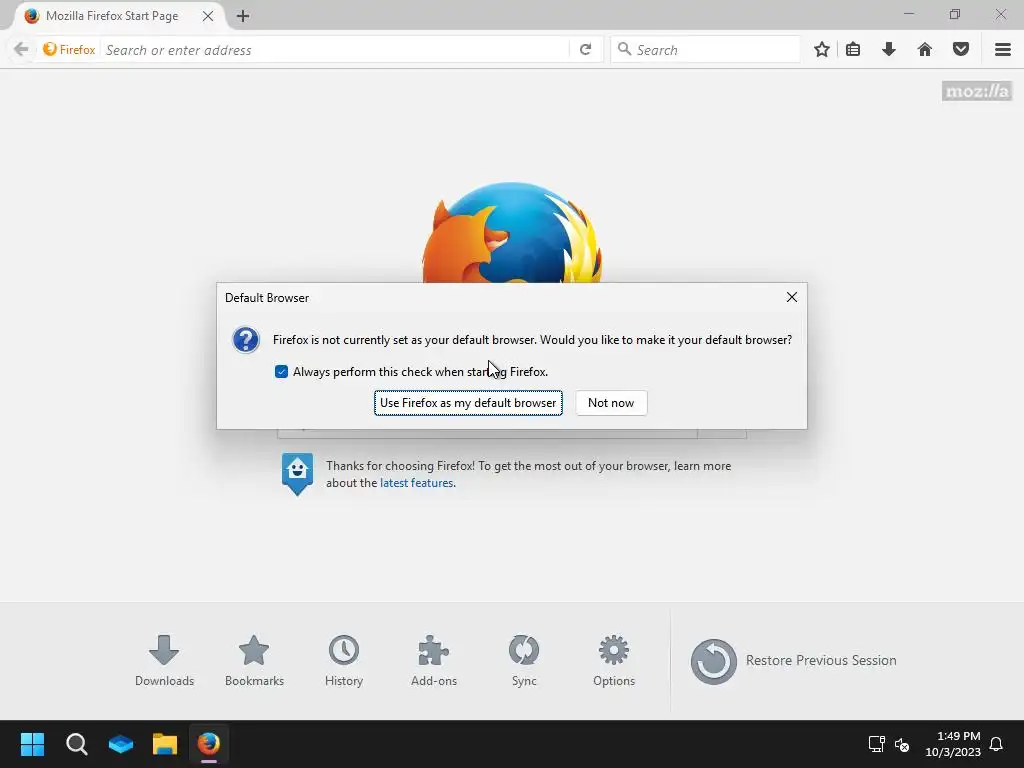Click Use Firefox as my default browser
The image size is (1024, 768).
click(468, 403)
